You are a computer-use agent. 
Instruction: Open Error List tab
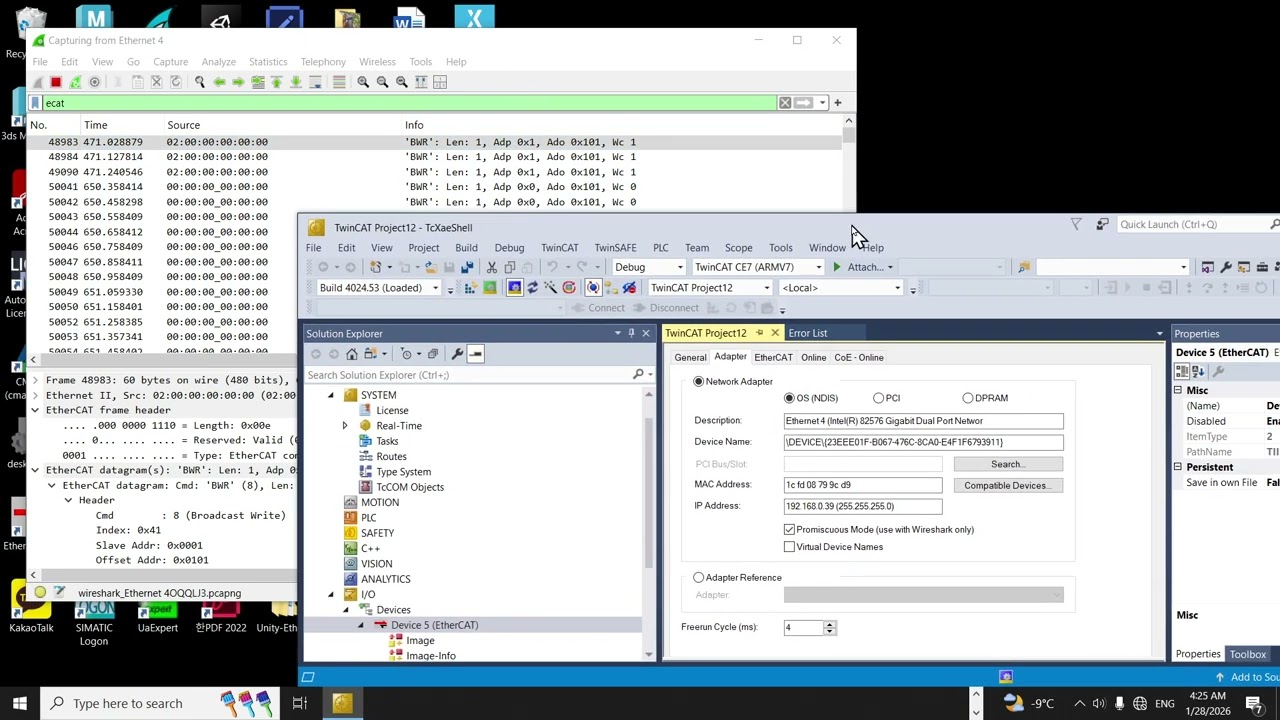pyautogui.click(x=807, y=333)
